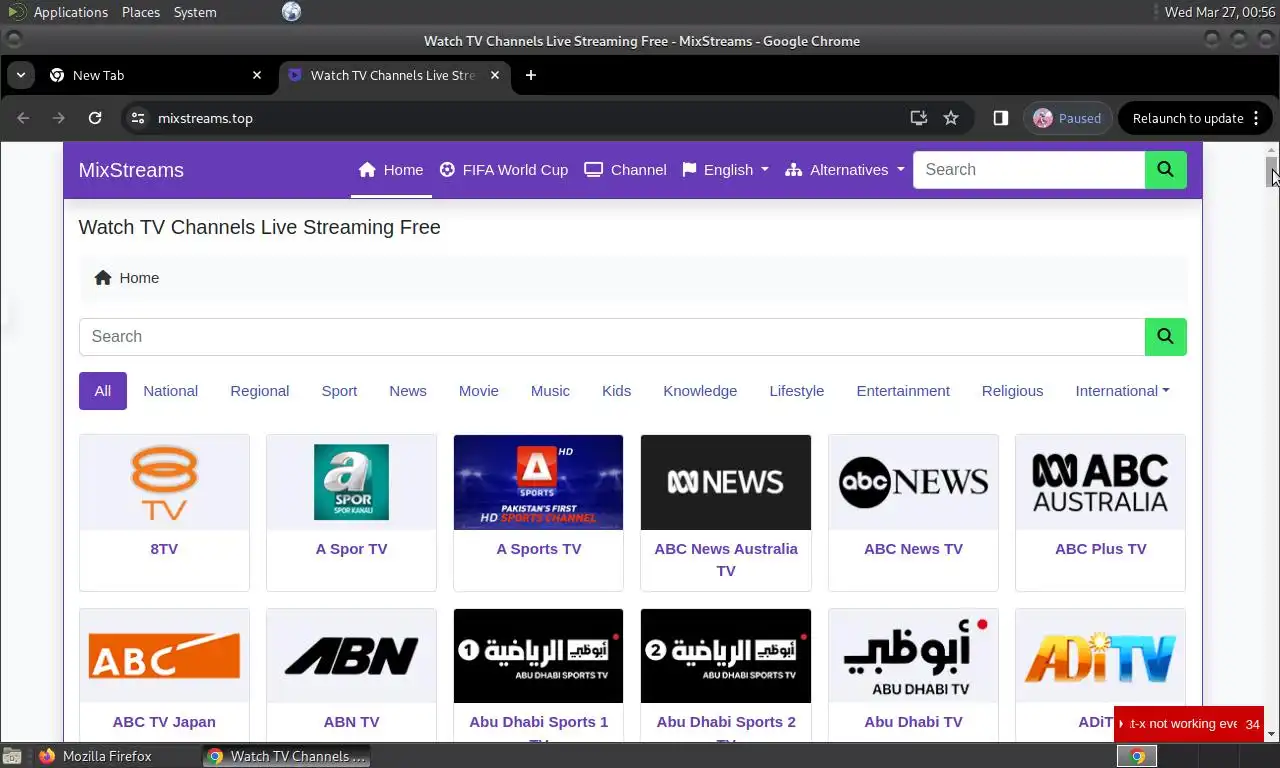Click the ABN TV logo
Screen dimensions: 1280x768
pyautogui.click(x=351, y=656)
